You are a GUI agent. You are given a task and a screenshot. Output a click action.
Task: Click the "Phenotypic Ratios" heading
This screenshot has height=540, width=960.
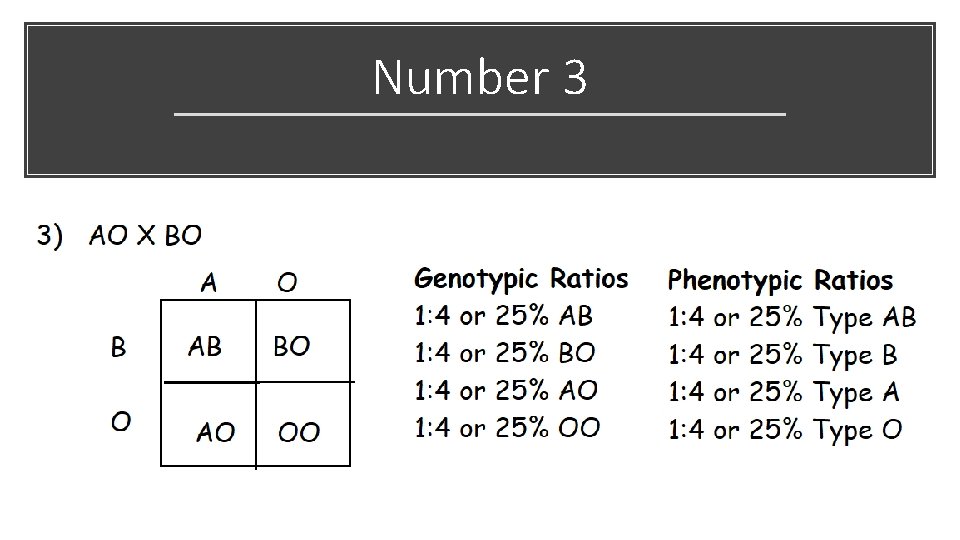click(780, 280)
